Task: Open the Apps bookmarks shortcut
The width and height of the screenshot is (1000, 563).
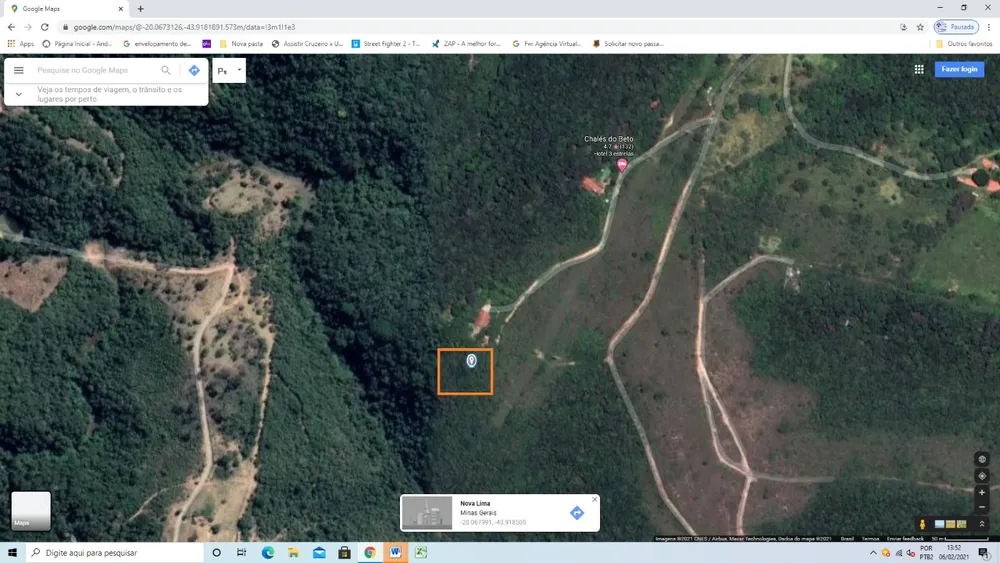Action: pyautogui.click(x=20, y=43)
